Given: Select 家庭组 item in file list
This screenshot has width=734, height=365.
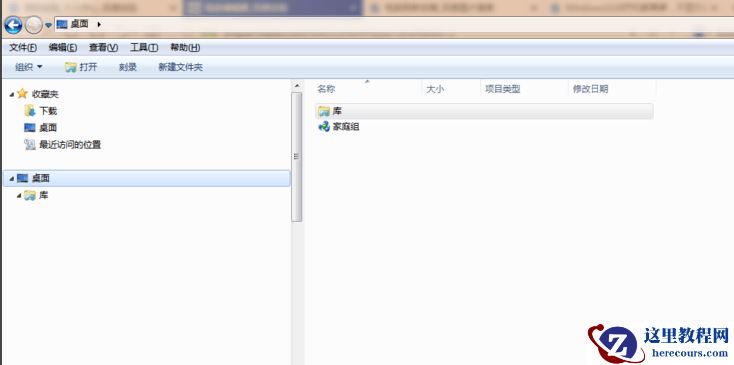Looking at the screenshot, I should [339, 127].
